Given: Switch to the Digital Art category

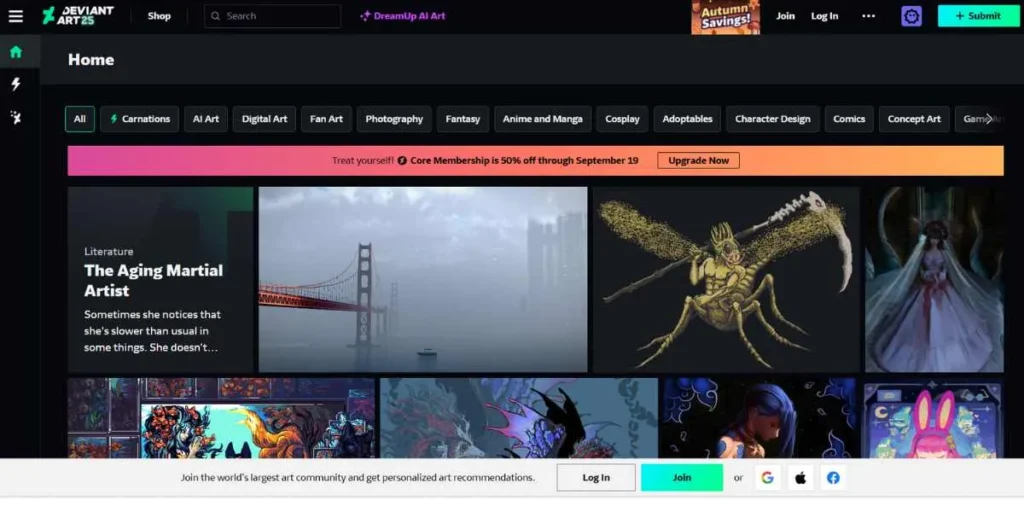Looking at the screenshot, I should tap(263, 119).
